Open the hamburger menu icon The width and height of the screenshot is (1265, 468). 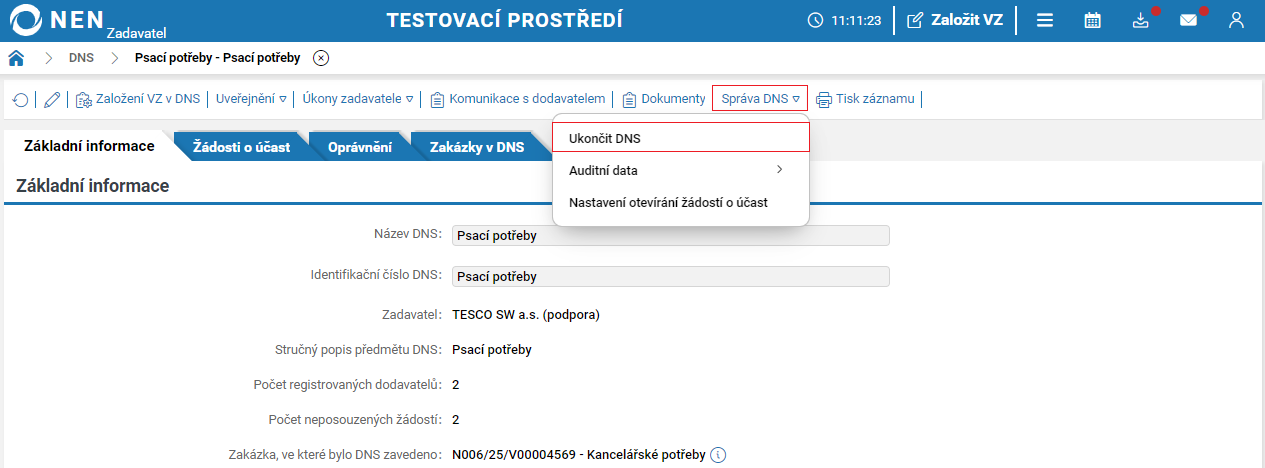click(1045, 20)
